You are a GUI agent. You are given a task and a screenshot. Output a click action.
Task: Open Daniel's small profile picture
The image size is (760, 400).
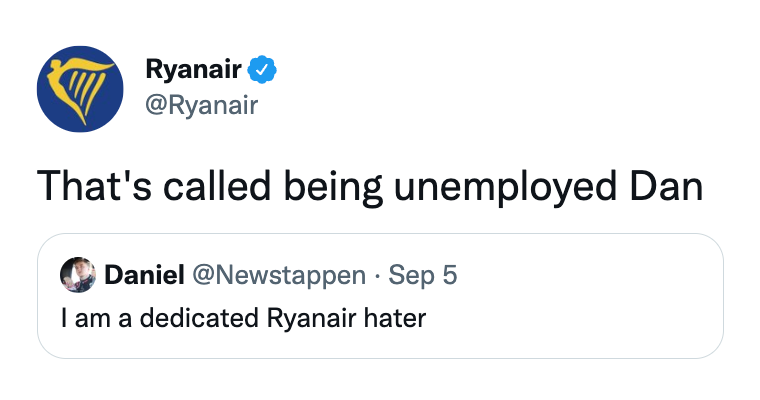click(78, 274)
